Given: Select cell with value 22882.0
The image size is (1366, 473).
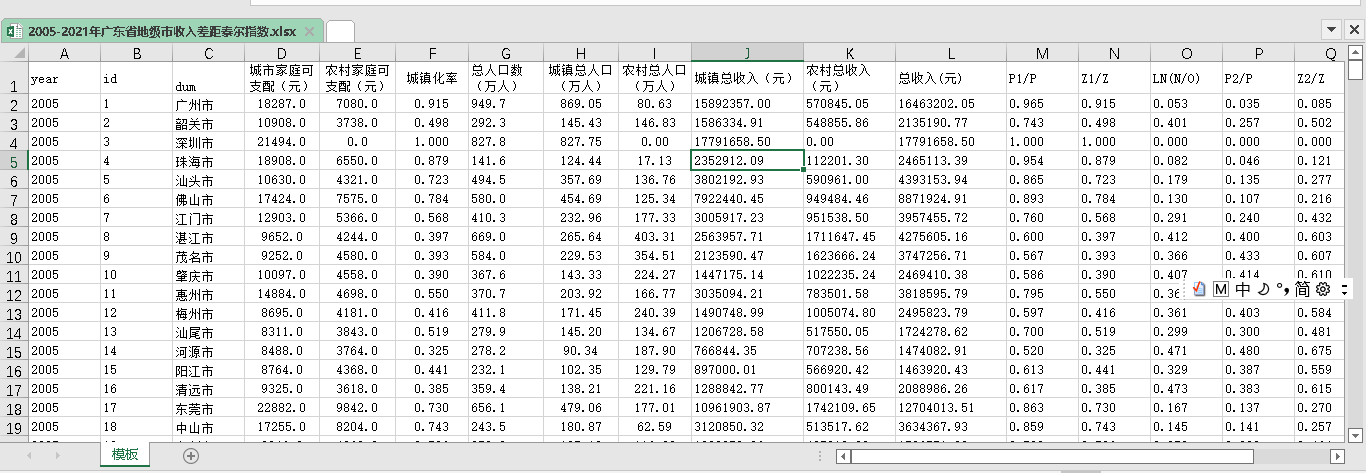Looking at the screenshot, I should [282, 408].
